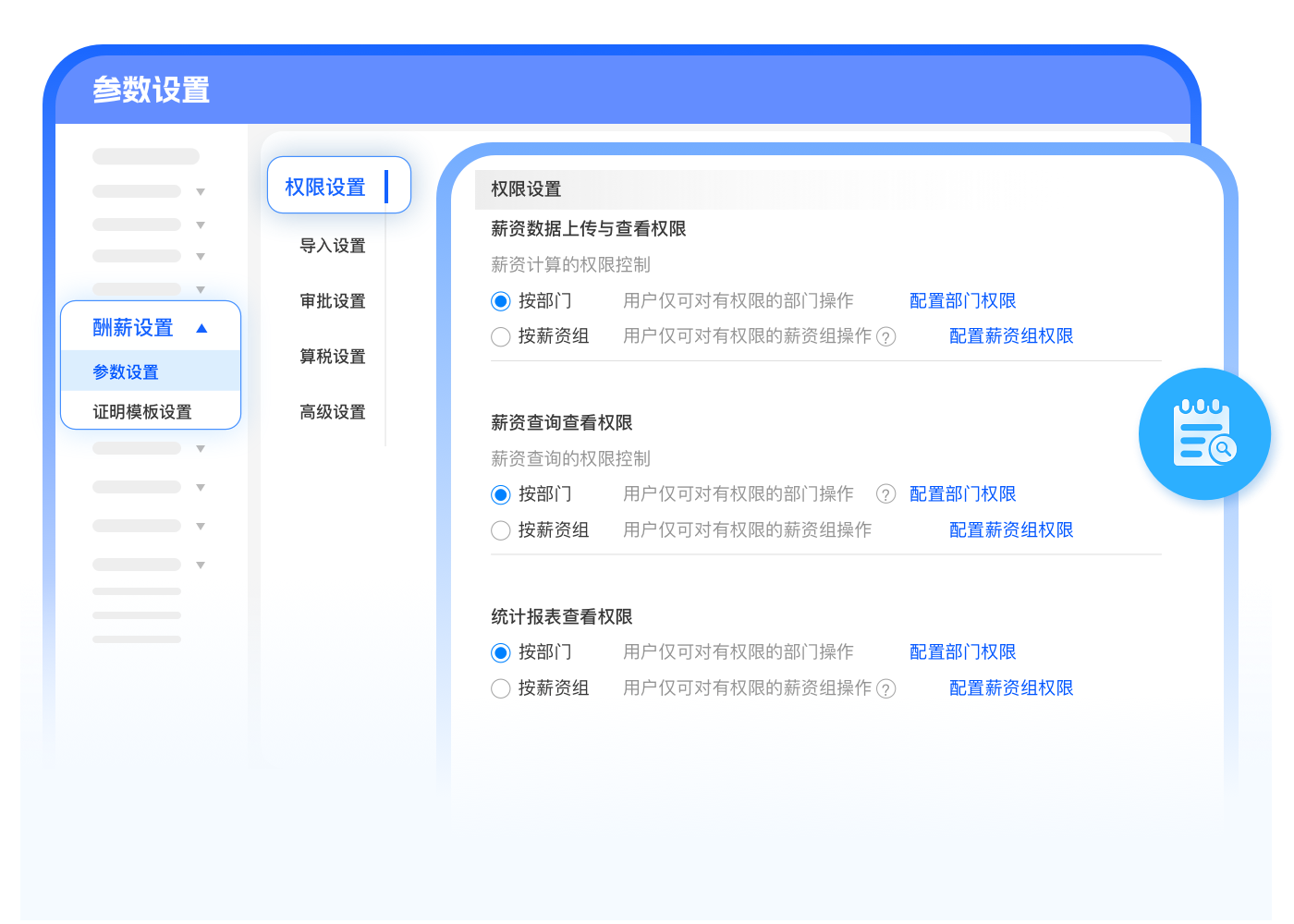Viewport: 1294px width, 924px height.
Task: Select 按部门 under salary data upload permissions
Action: point(501,301)
